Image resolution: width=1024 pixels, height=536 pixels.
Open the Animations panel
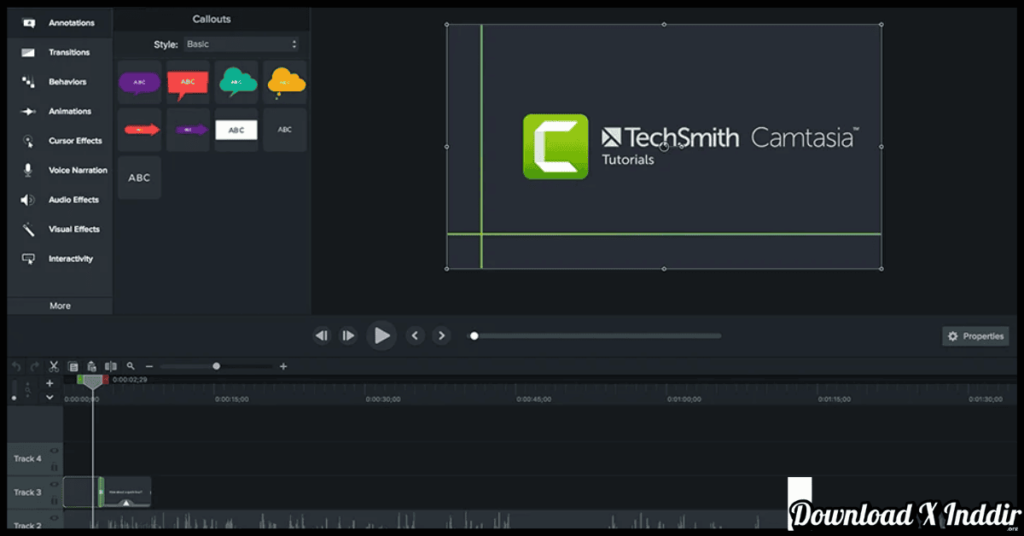coord(59,111)
